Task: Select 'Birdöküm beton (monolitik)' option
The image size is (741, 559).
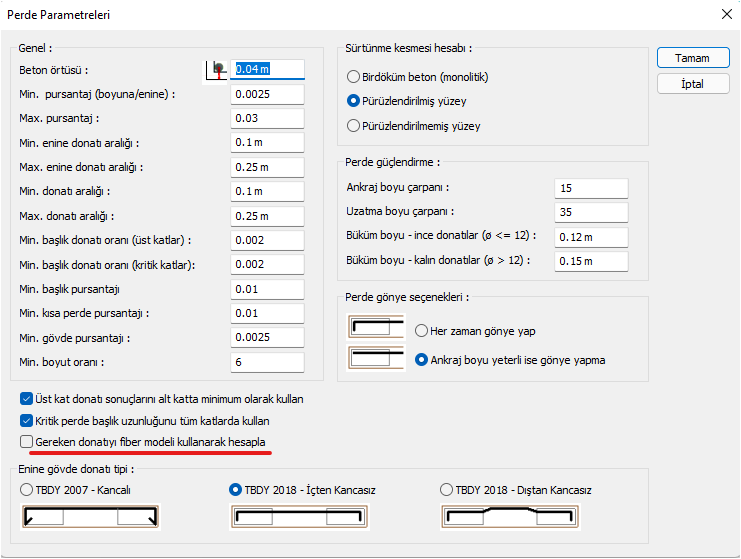Action: pos(353,77)
